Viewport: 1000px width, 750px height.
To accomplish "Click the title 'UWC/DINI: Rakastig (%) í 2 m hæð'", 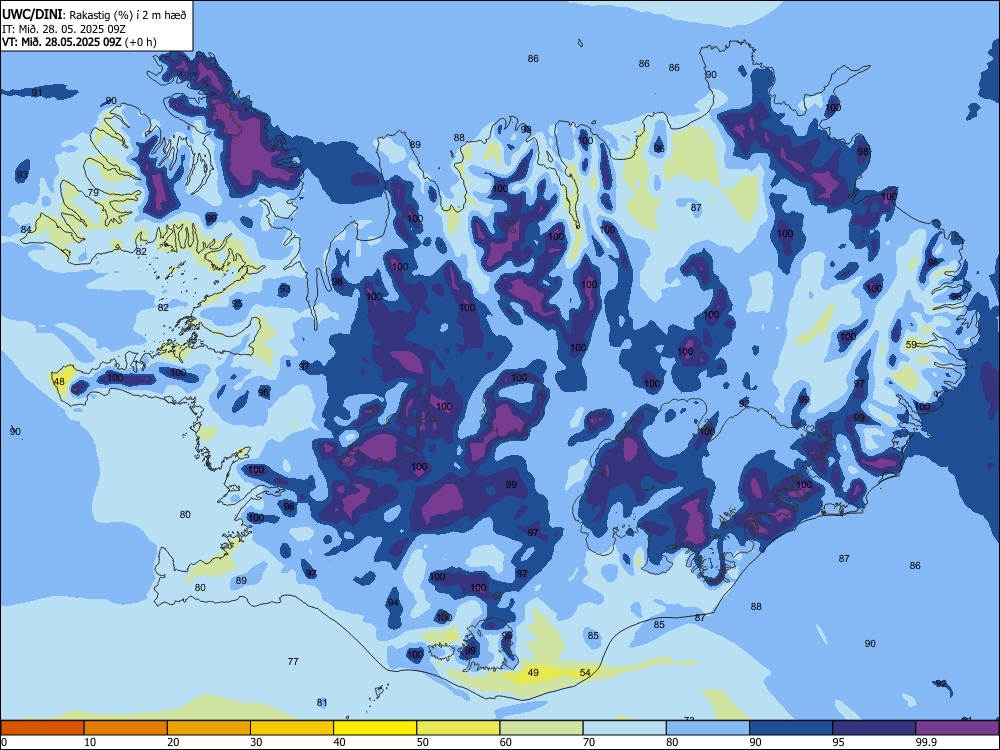I will 94,15.
